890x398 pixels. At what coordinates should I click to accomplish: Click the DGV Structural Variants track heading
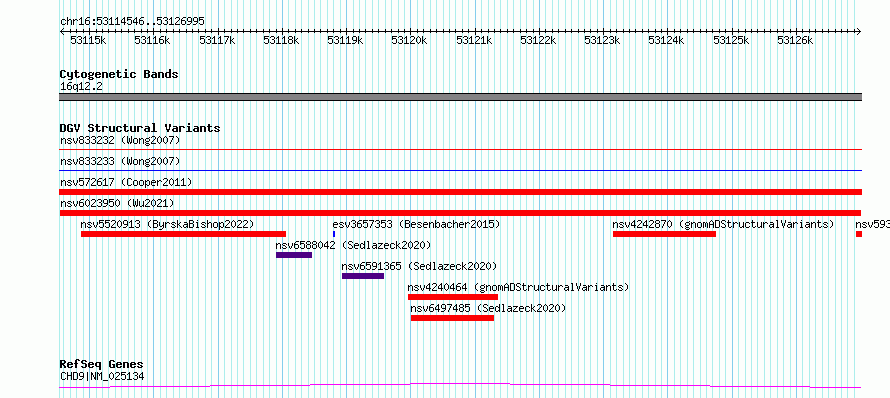click(140, 128)
